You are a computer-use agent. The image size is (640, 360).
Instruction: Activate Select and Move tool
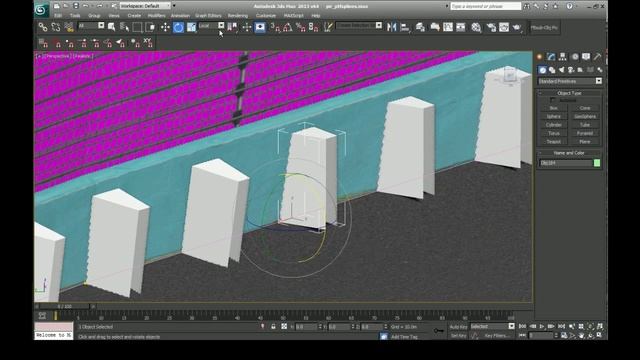coord(165,27)
